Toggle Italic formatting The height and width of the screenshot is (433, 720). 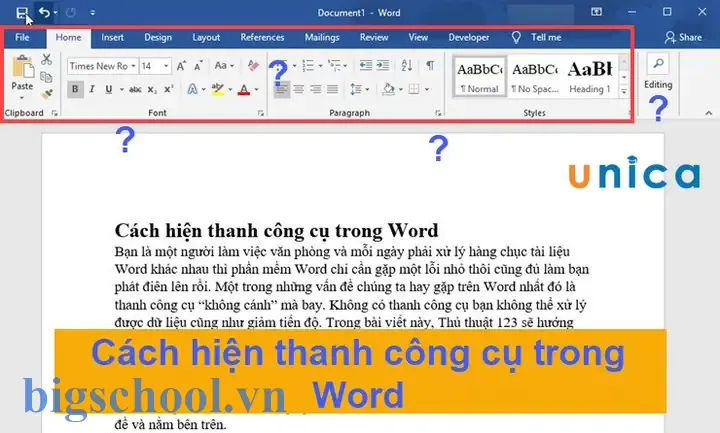pyautogui.click(x=92, y=89)
